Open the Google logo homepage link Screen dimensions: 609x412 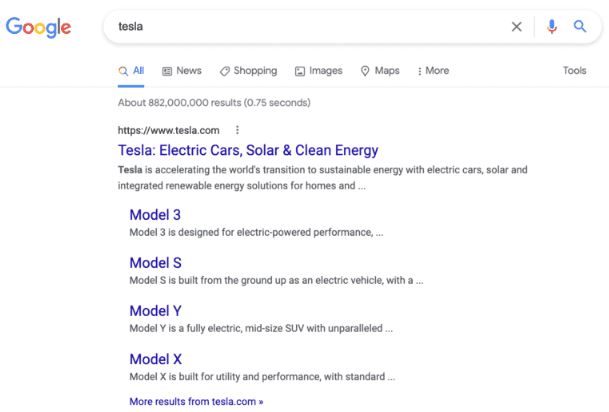(38, 27)
